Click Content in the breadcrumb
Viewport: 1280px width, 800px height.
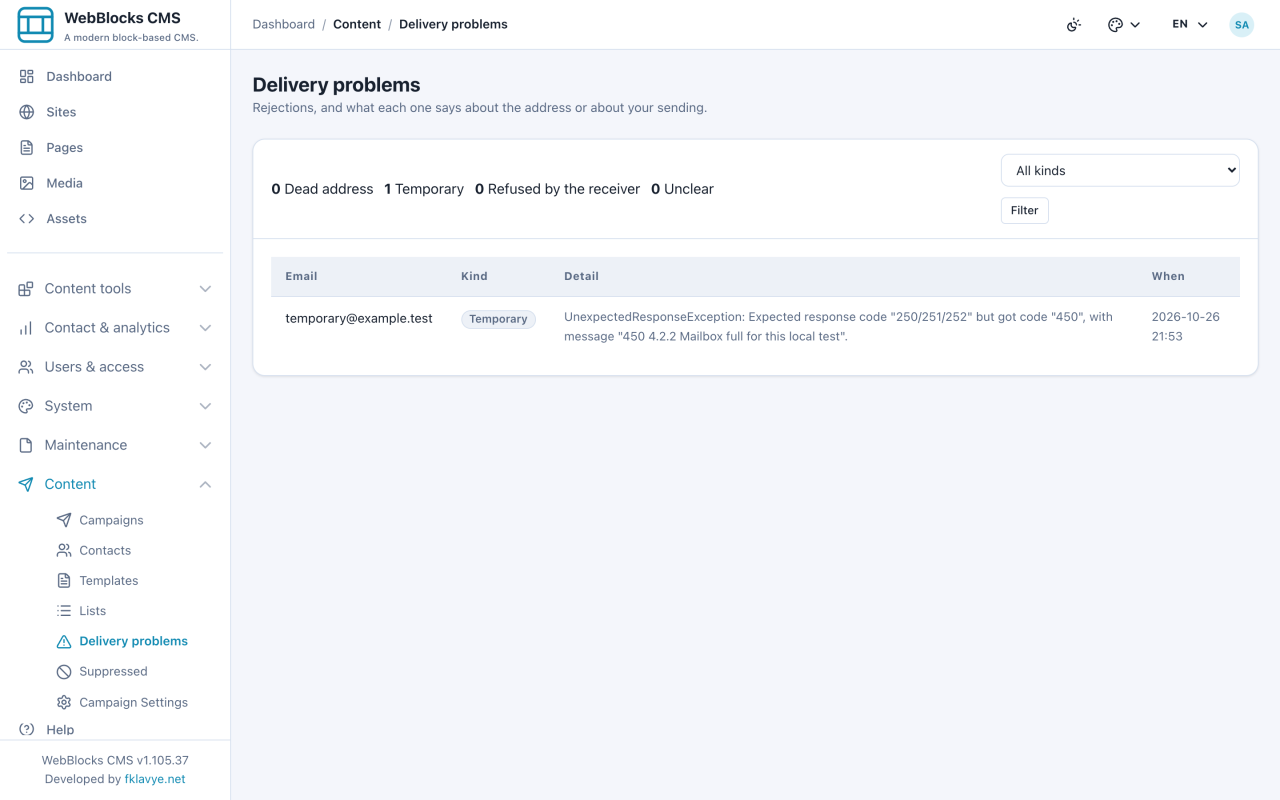(357, 24)
